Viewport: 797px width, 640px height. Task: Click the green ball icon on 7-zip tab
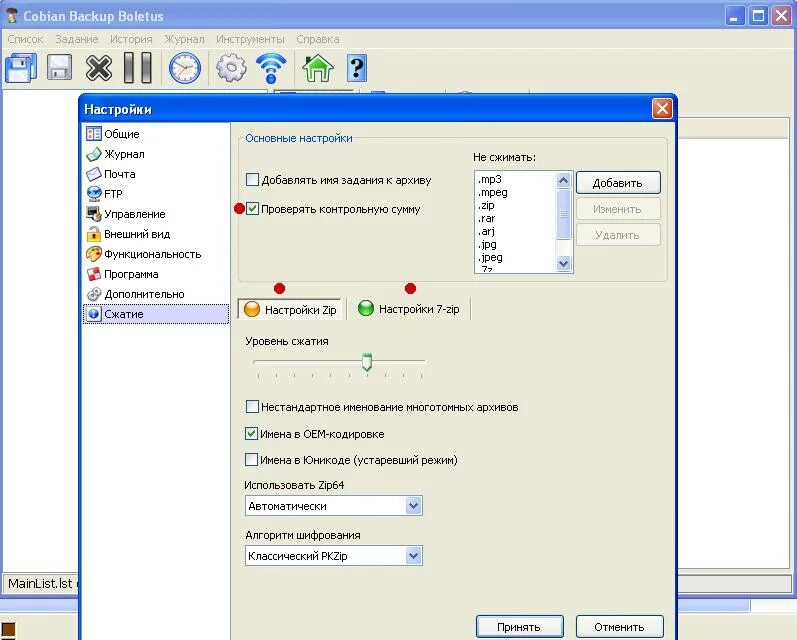(x=365, y=308)
